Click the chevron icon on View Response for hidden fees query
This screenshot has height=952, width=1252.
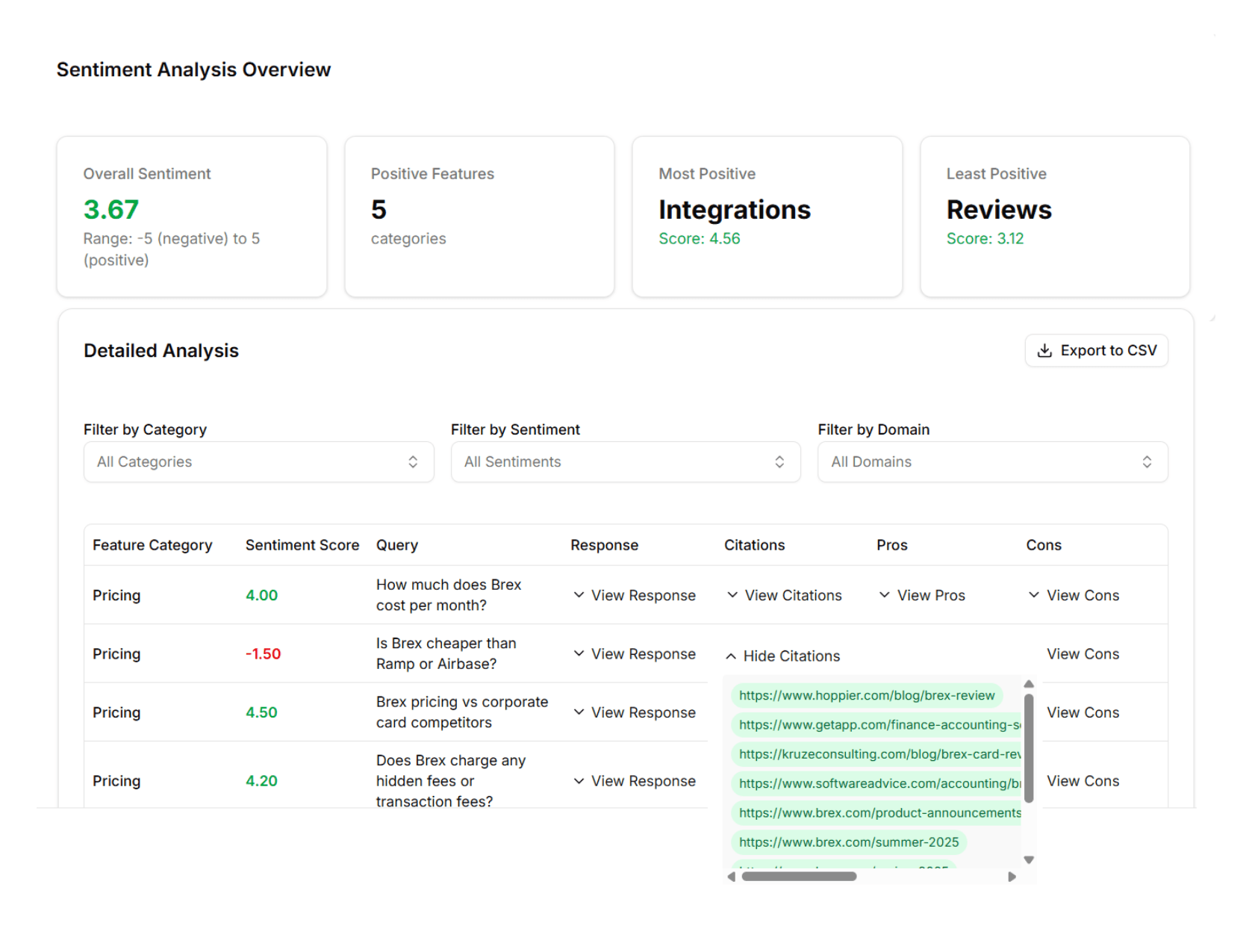pos(579,781)
